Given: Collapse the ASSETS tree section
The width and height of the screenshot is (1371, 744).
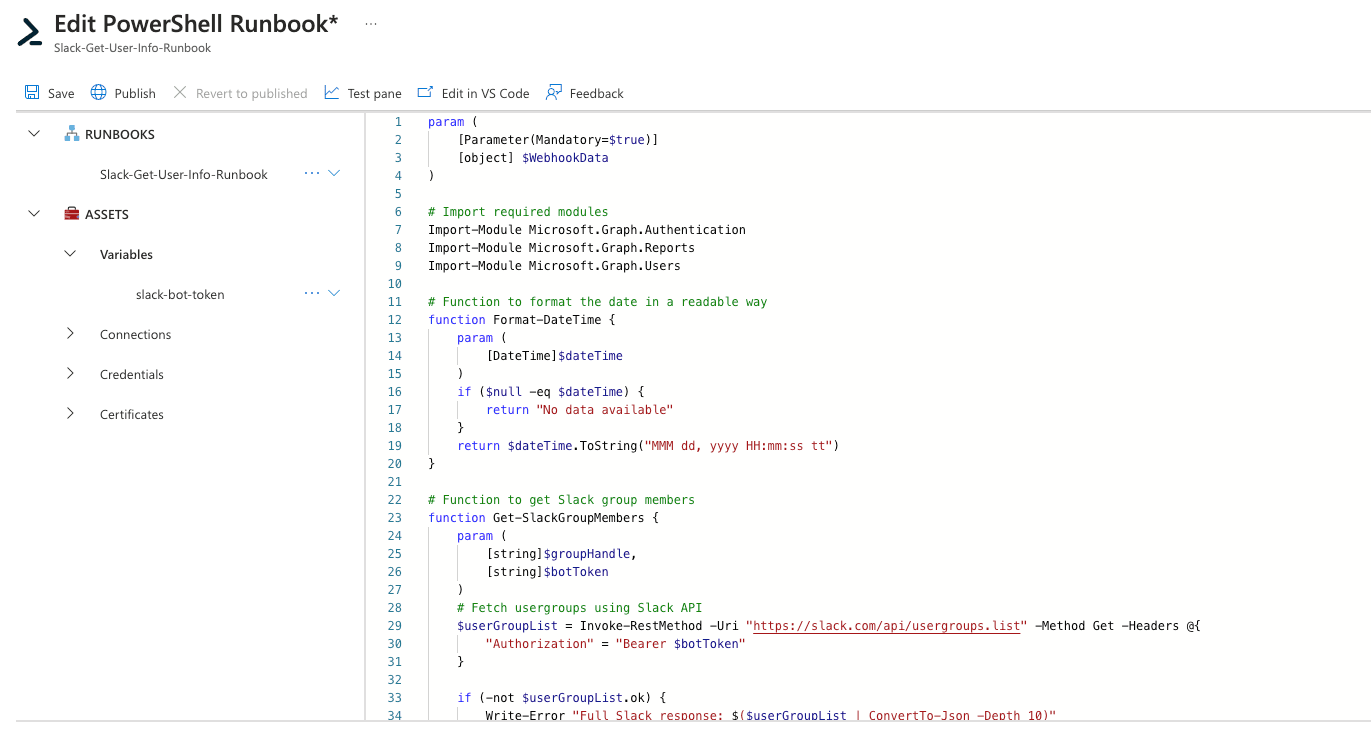Looking at the screenshot, I should pyautogui.click(x=34, y=213).
